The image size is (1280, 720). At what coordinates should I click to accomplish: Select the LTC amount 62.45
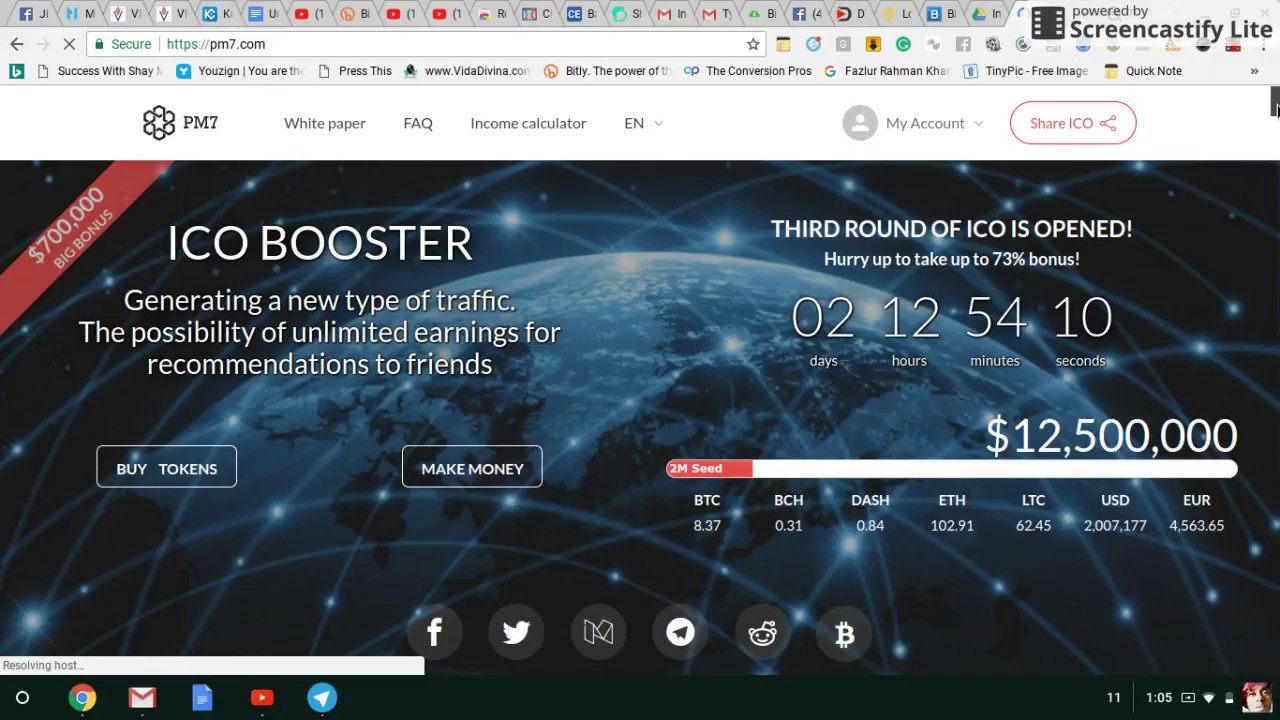pos(1033,525)
